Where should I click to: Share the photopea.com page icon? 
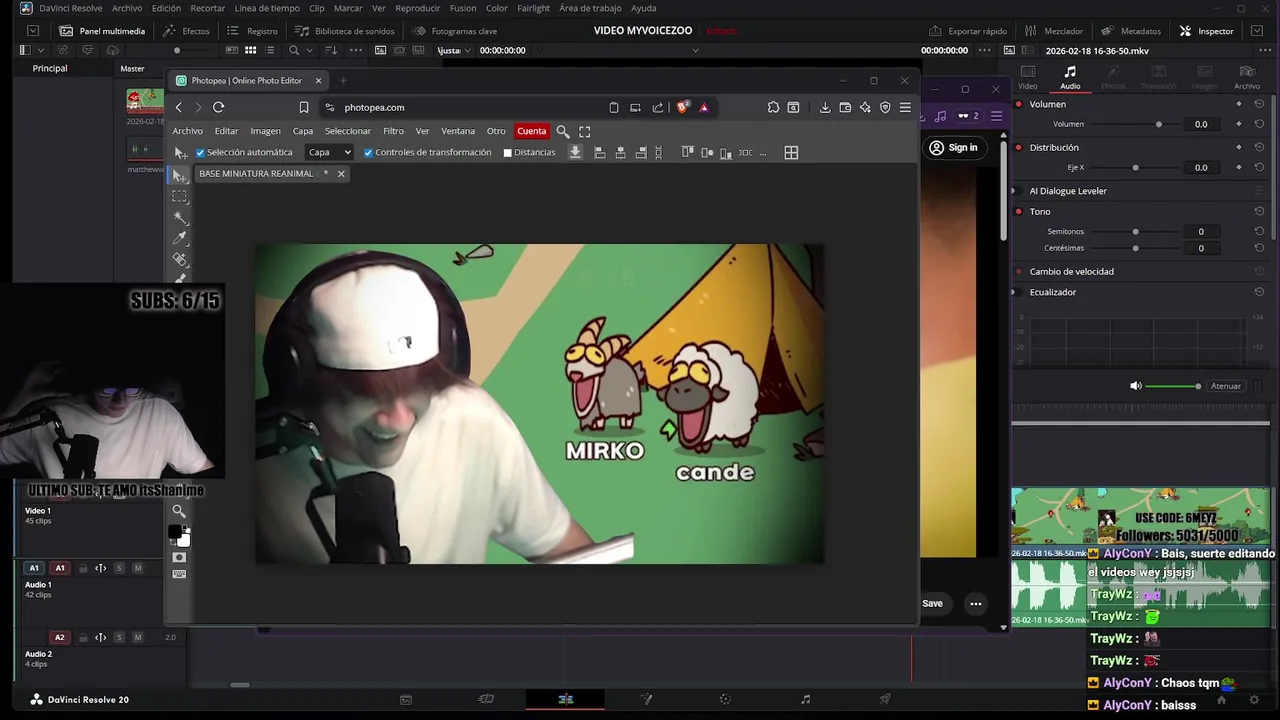click(657, 107)
